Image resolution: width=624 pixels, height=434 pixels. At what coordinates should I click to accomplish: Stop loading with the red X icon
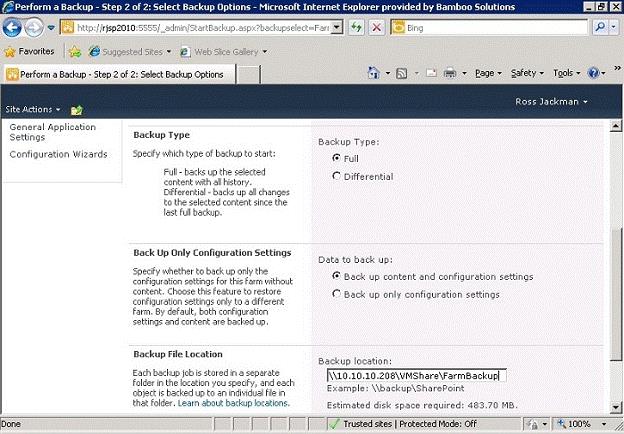click(376, 27)
